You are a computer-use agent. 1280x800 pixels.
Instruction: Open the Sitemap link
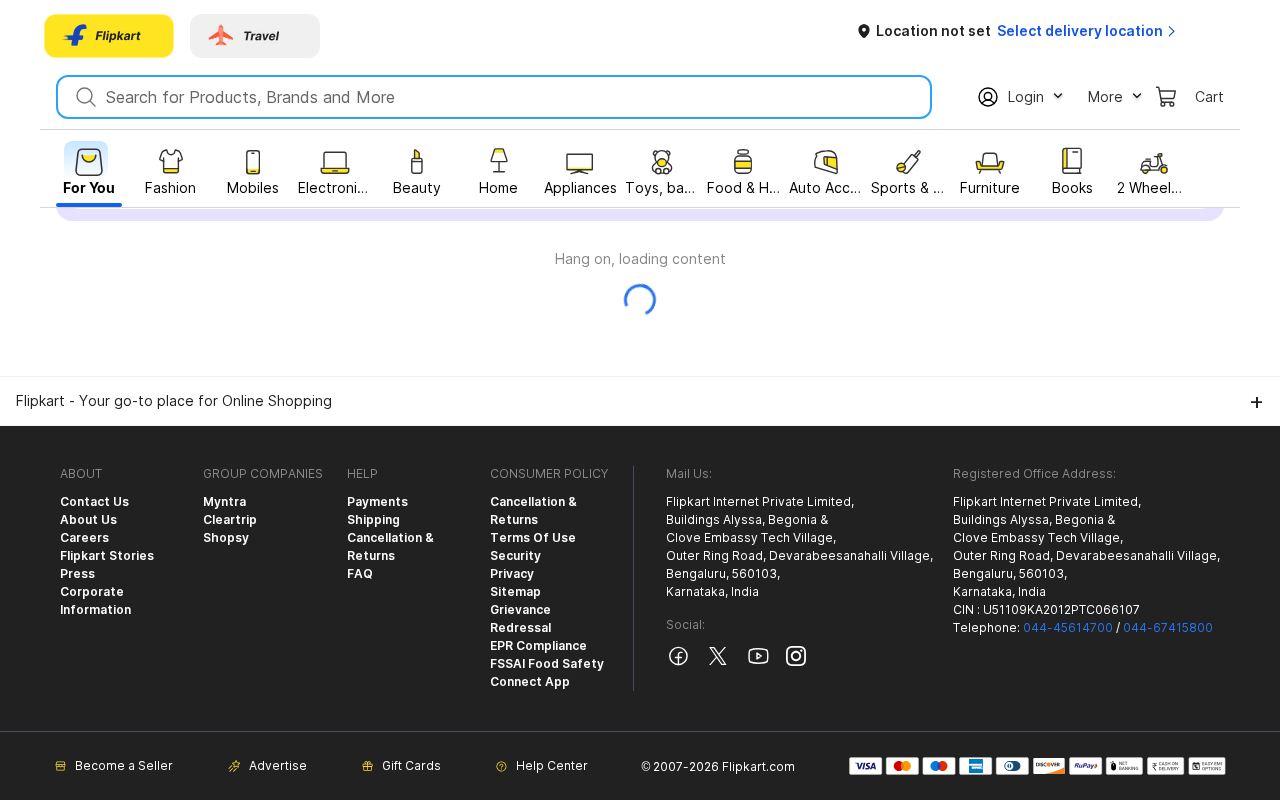click(x=515, y=592)
